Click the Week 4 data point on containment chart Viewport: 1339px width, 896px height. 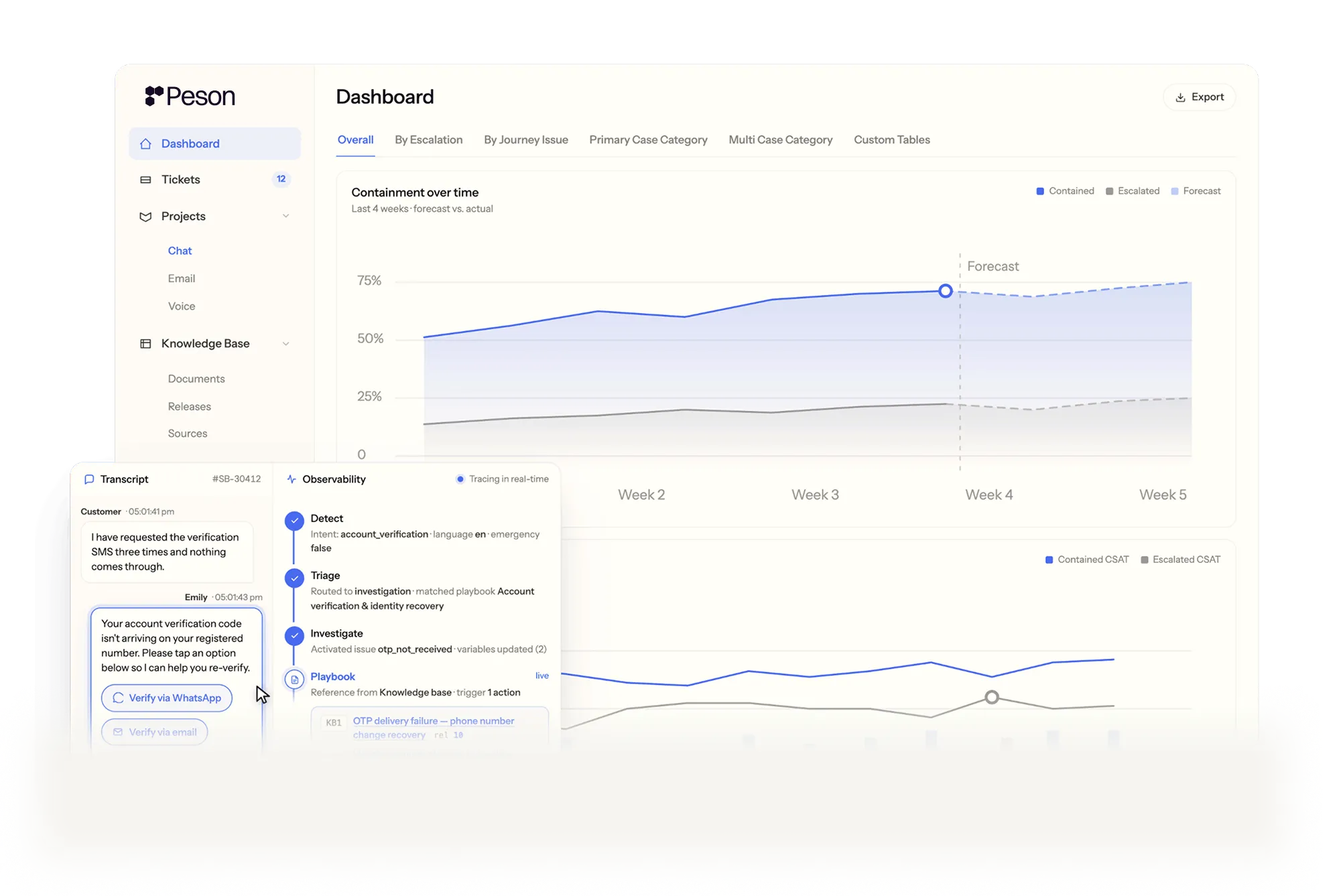point(945,291)
